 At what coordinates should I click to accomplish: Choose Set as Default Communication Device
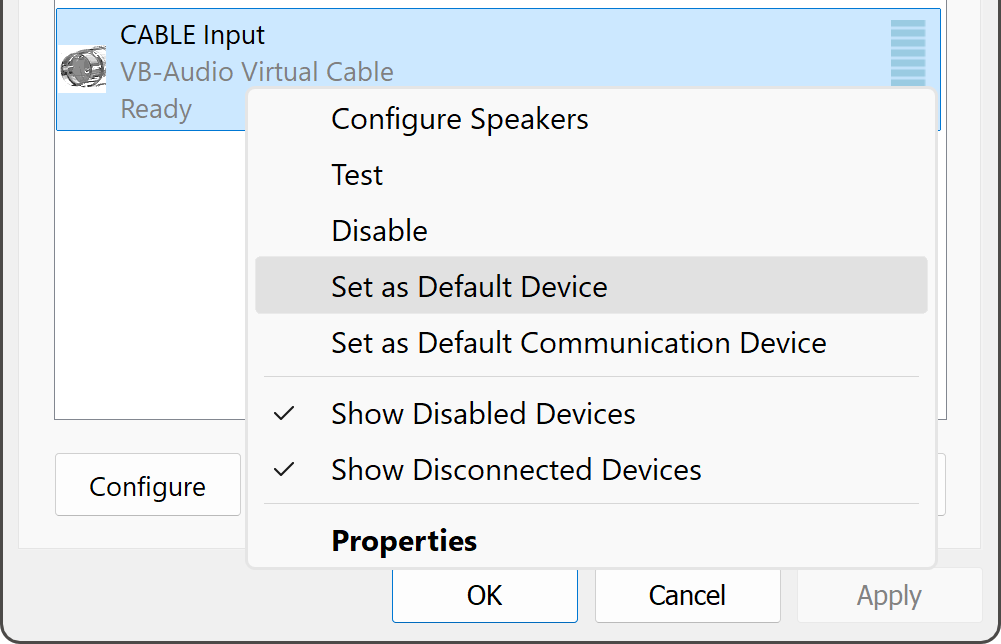(578, 343)
